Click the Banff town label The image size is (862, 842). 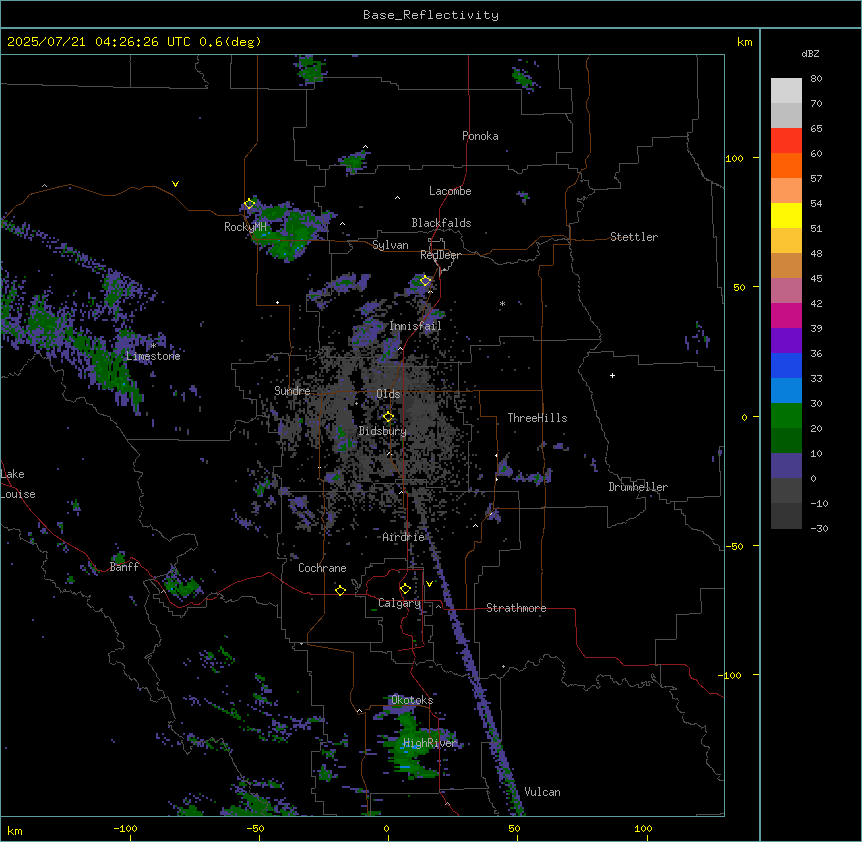(x=124, y=567)
